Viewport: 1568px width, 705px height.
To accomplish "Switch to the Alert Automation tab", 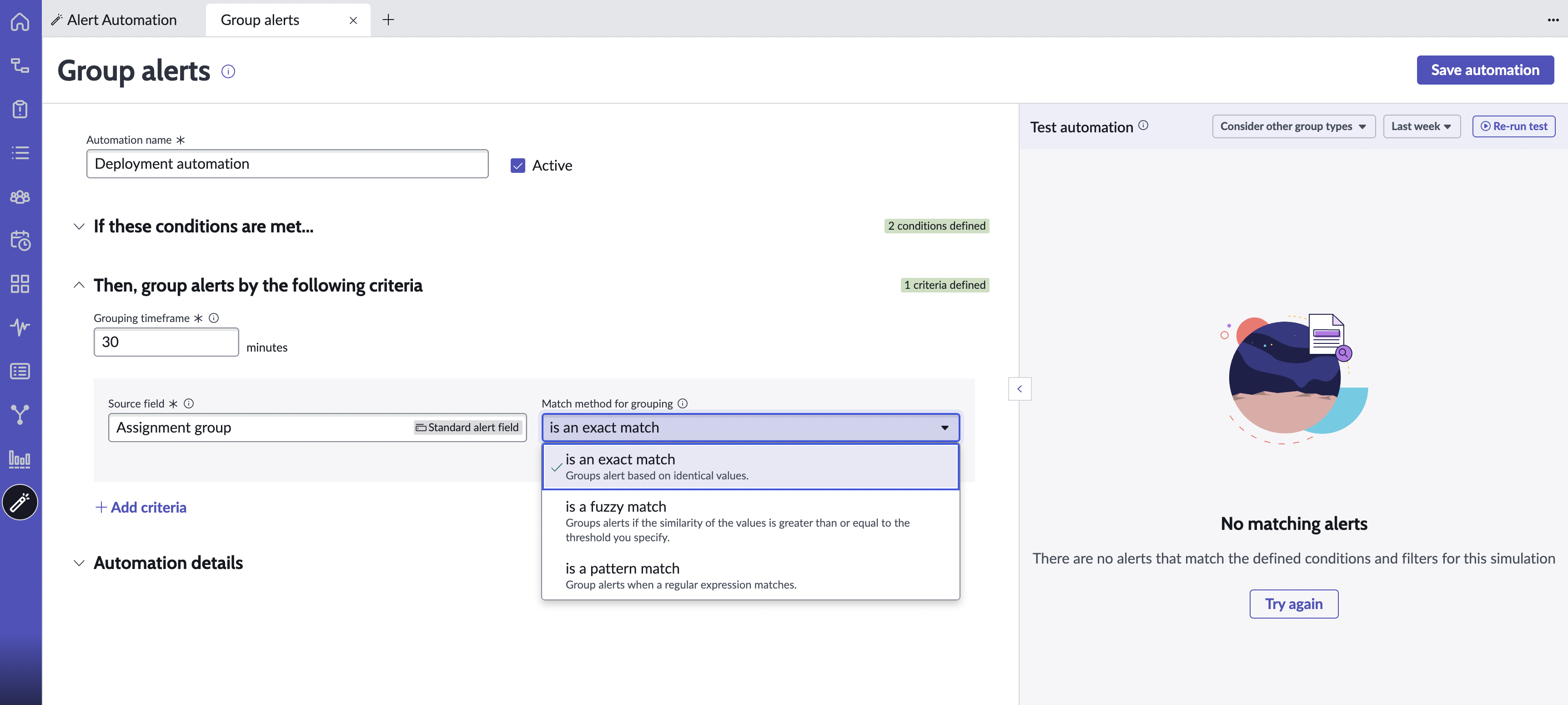I will pos(114,20).
